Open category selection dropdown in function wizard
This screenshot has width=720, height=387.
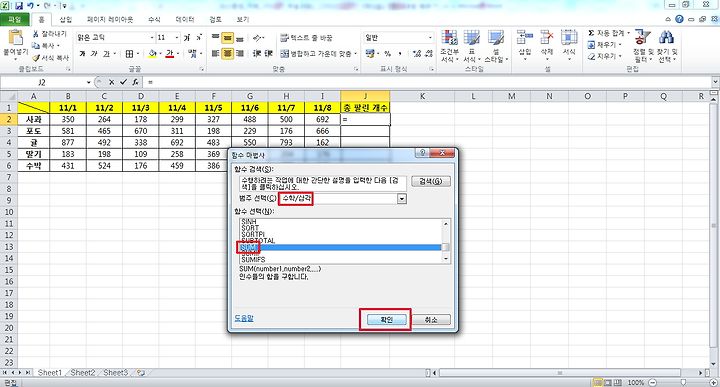pos(402,199)
